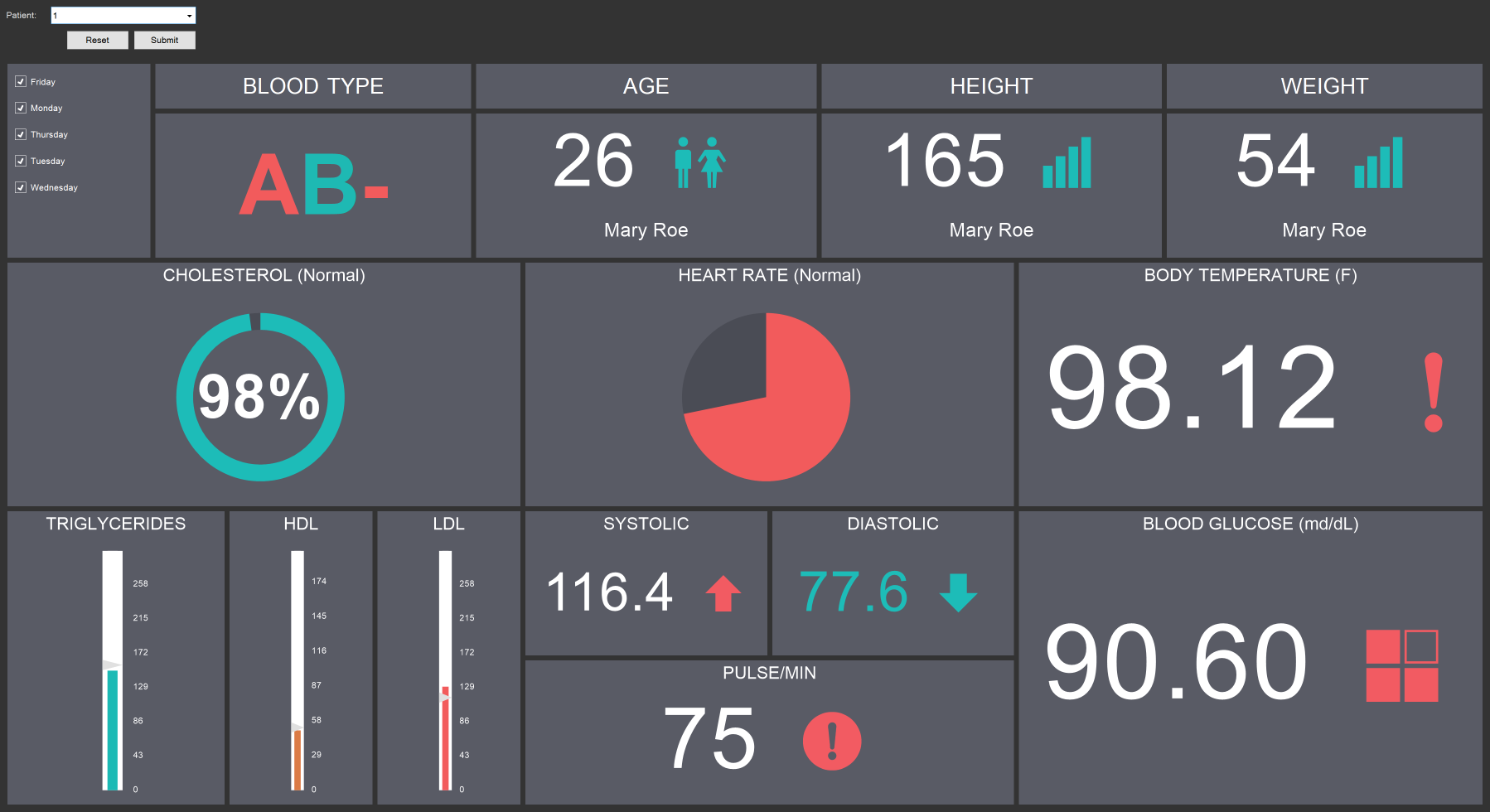Click the red up arrow in SYSTOLIC tile
1490x812 pixels.
(x=723, y=592)
